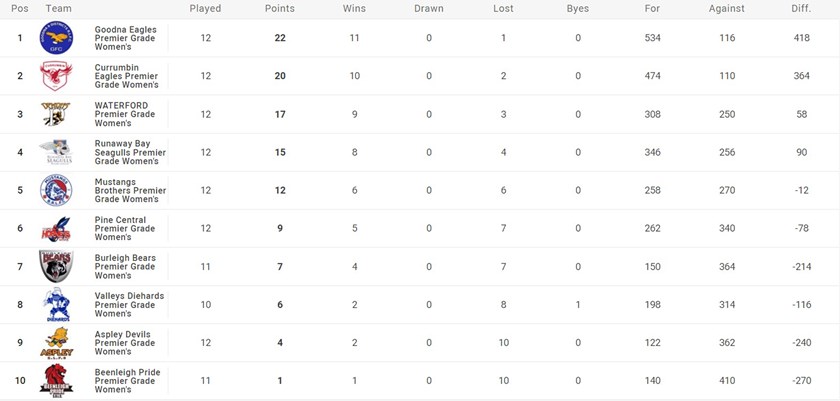Click the Played column header
Viewport: 840px width, 401px height.
[205, 8]
